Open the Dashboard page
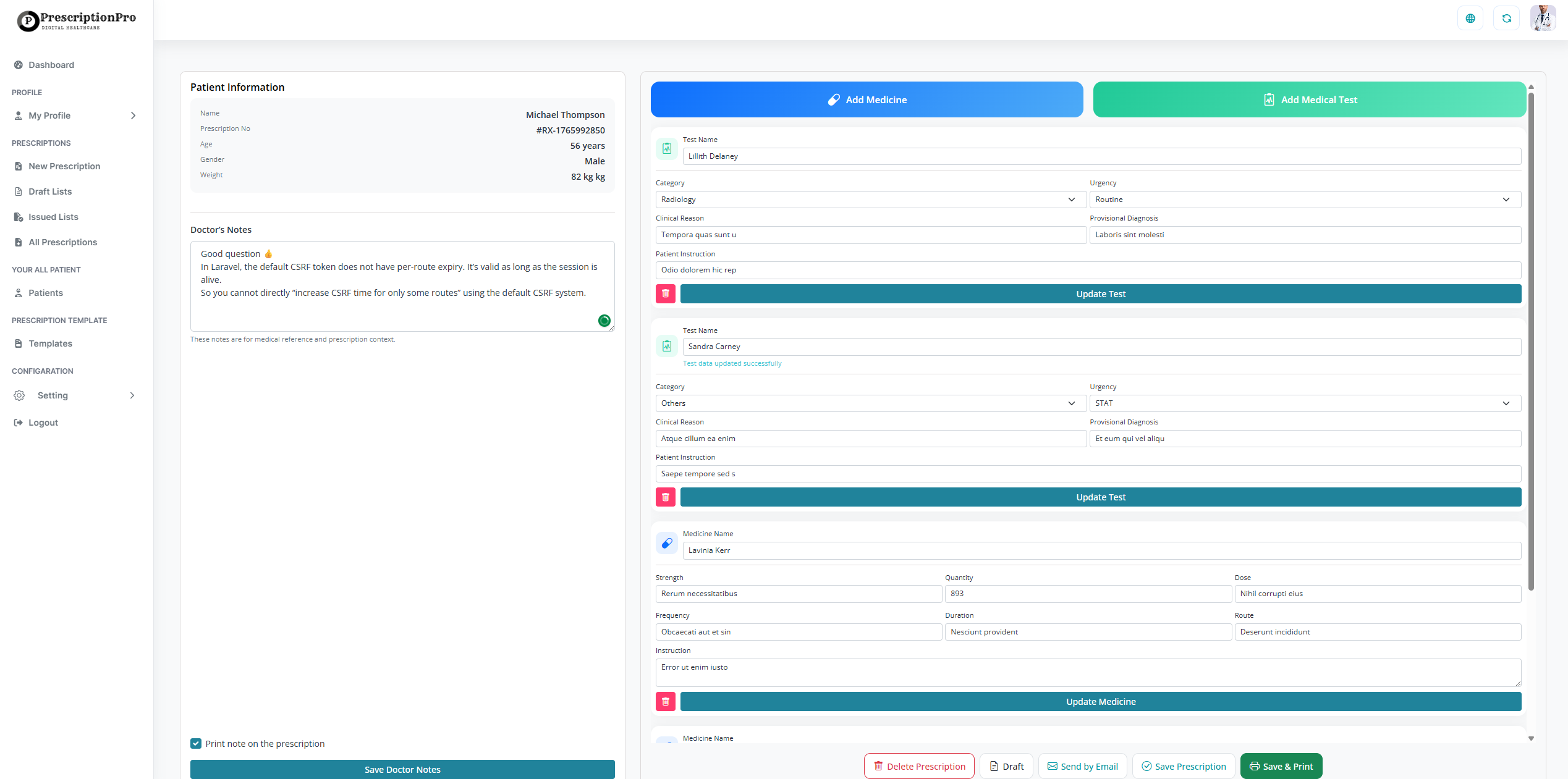 (x=49, y=64)
